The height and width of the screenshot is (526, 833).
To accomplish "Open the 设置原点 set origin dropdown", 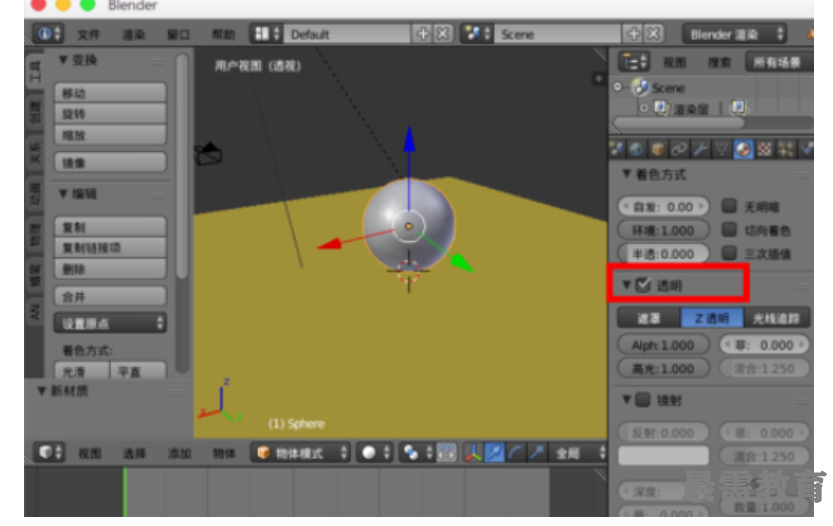I will point(110,323).
